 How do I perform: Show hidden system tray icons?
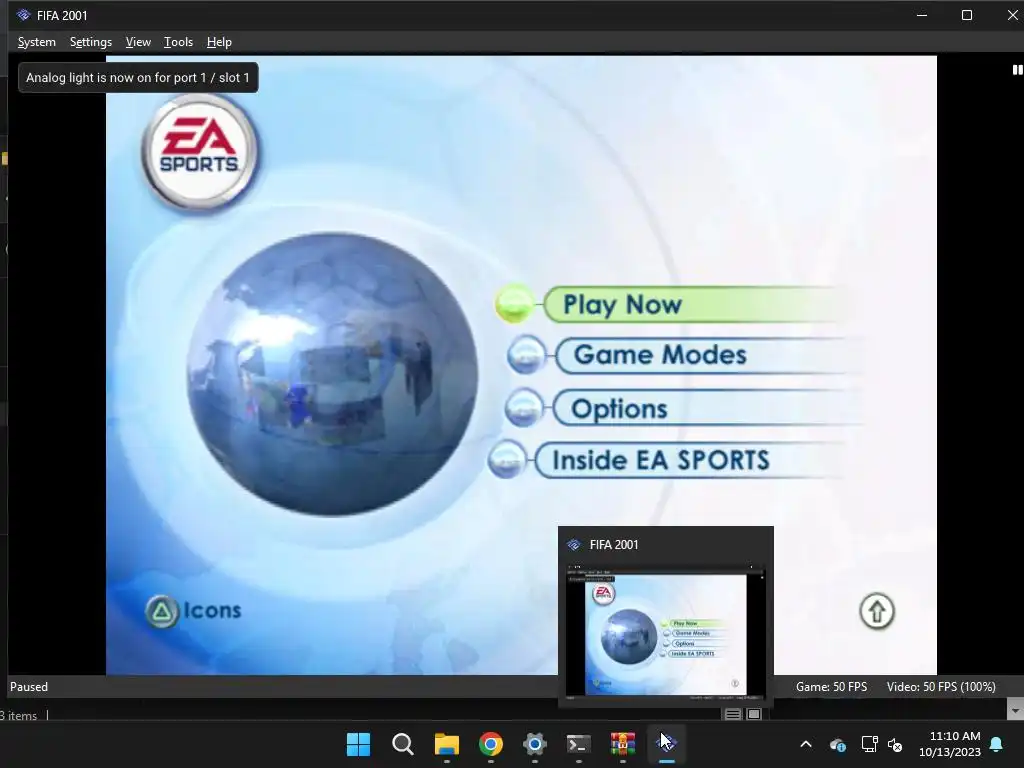point(806,744)
